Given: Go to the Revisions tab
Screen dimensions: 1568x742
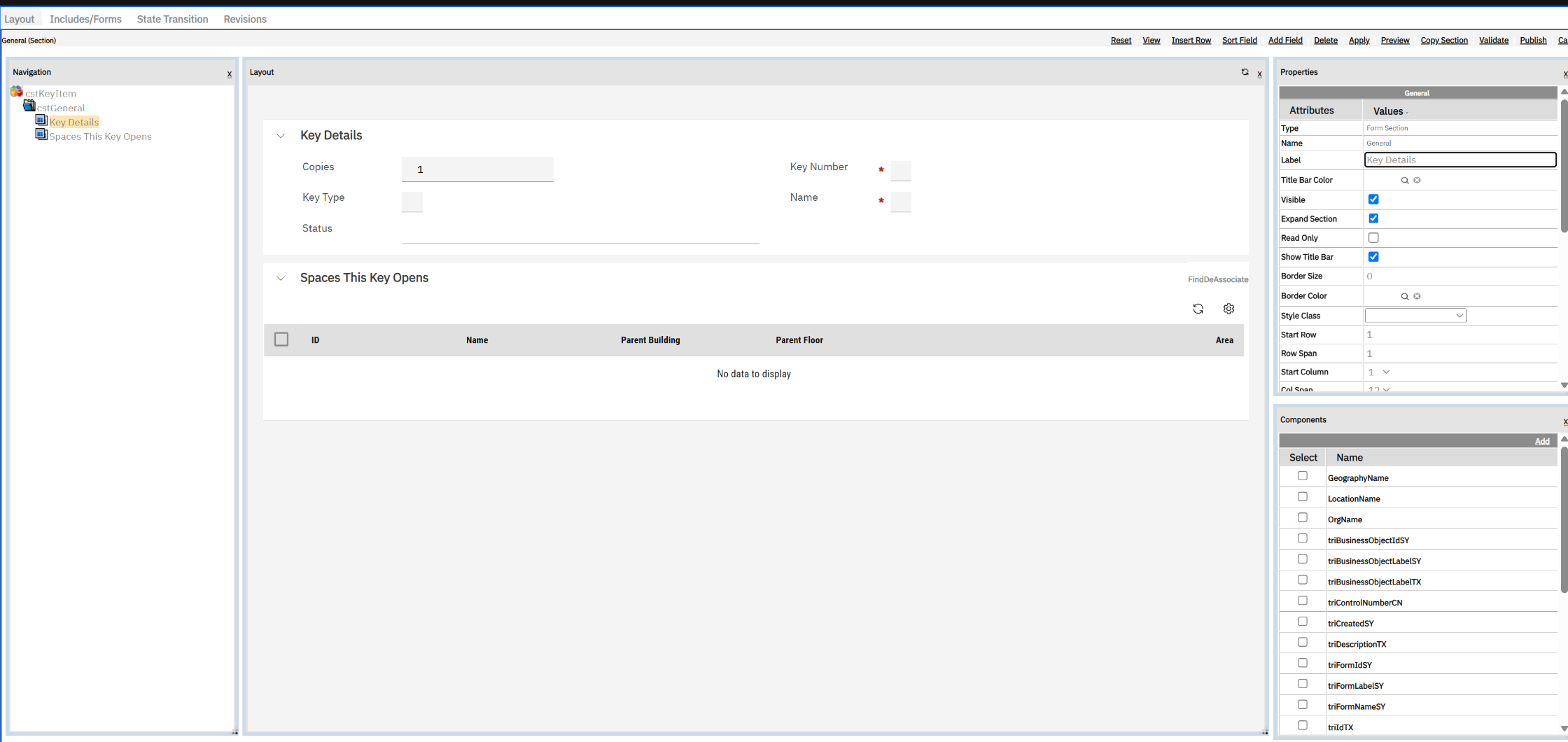Looking at the screenshot, I should [x=245, y=19].
